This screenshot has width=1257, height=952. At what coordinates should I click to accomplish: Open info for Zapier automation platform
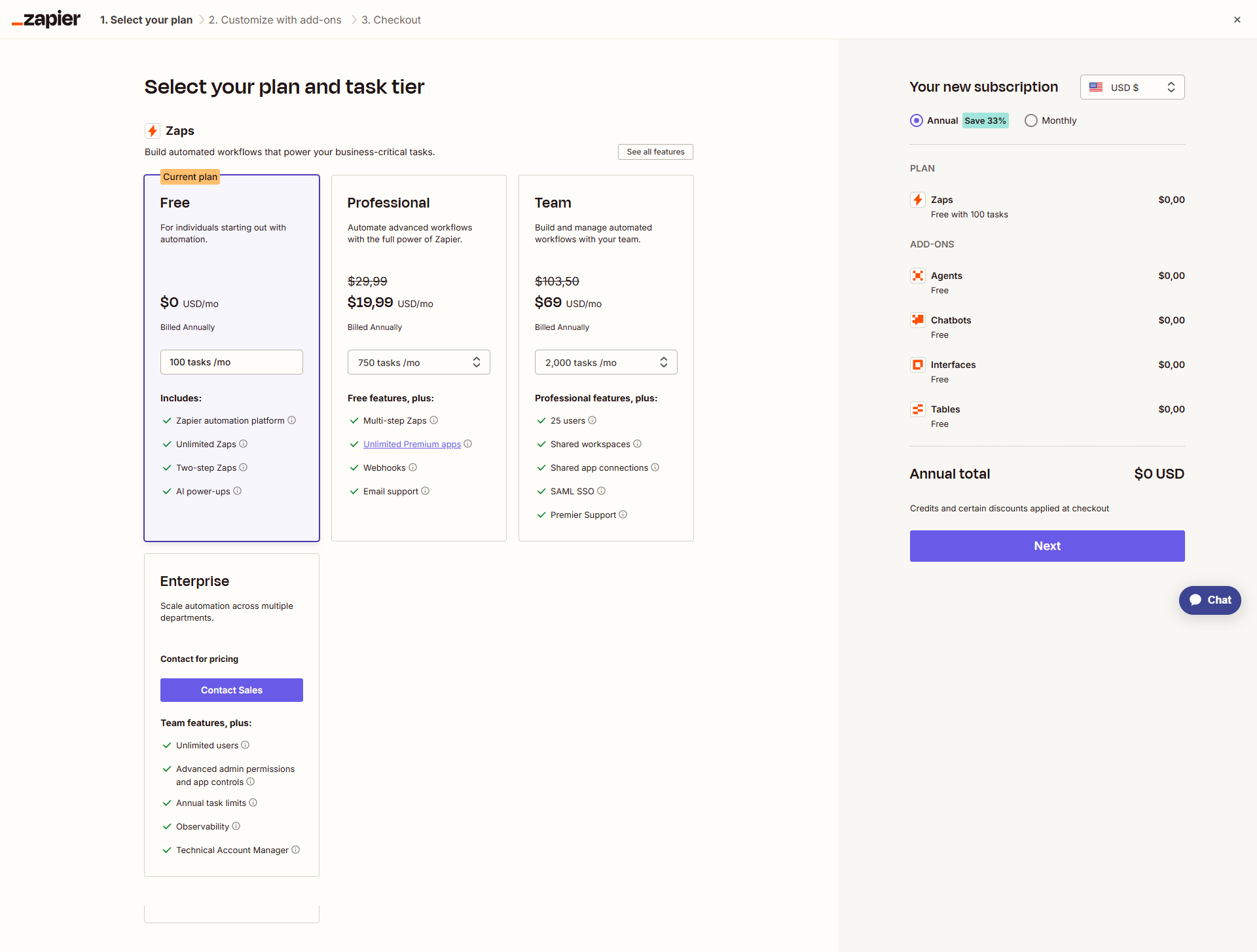pos(292,420)
